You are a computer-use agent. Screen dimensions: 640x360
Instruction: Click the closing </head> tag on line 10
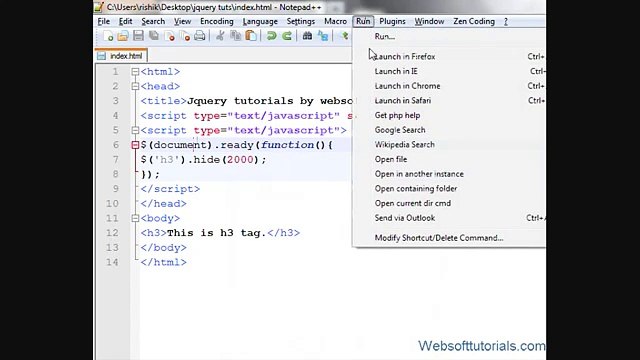point(163,204)
